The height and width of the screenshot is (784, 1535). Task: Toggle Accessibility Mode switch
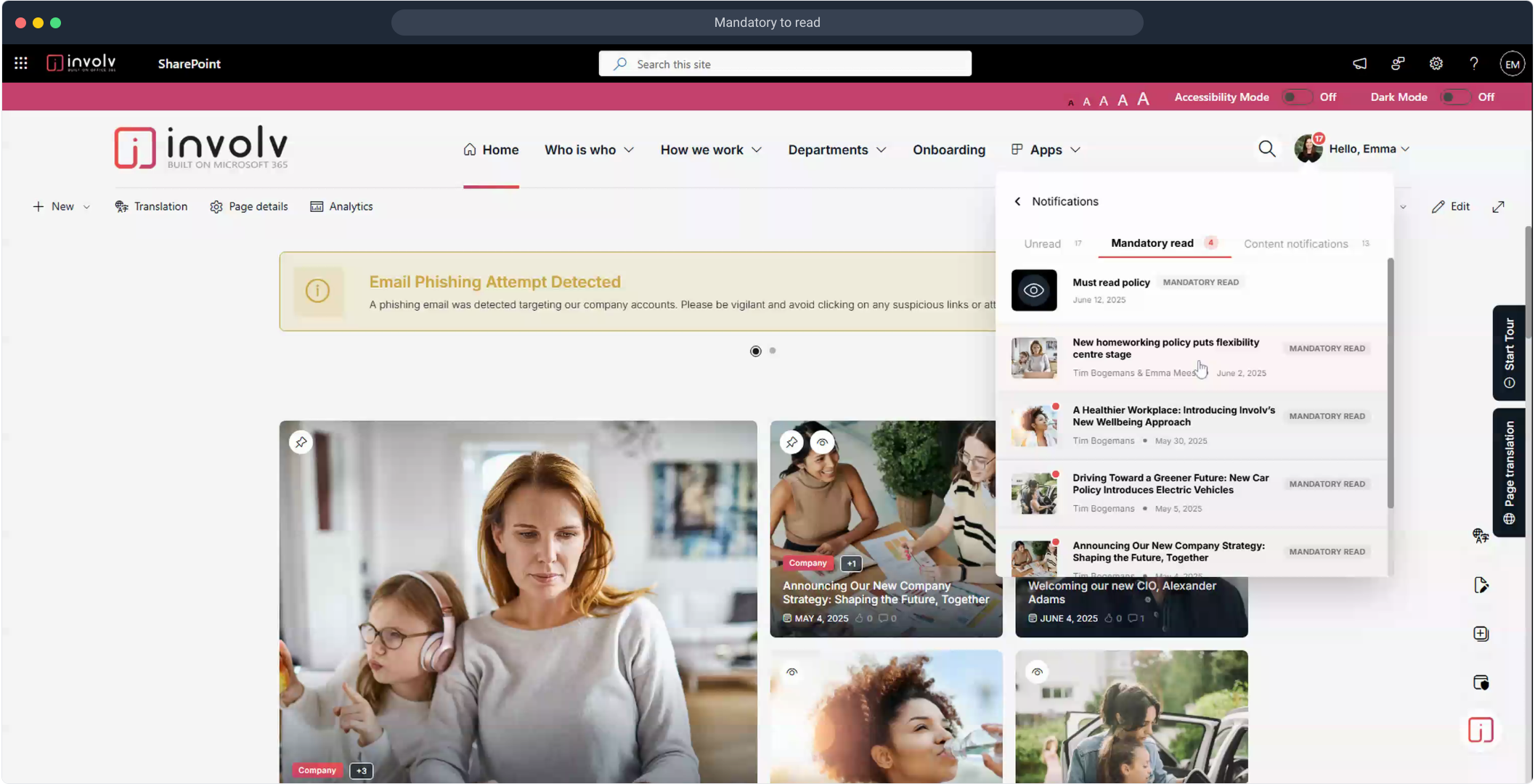pyautogui.click(x=1298, y=97)
